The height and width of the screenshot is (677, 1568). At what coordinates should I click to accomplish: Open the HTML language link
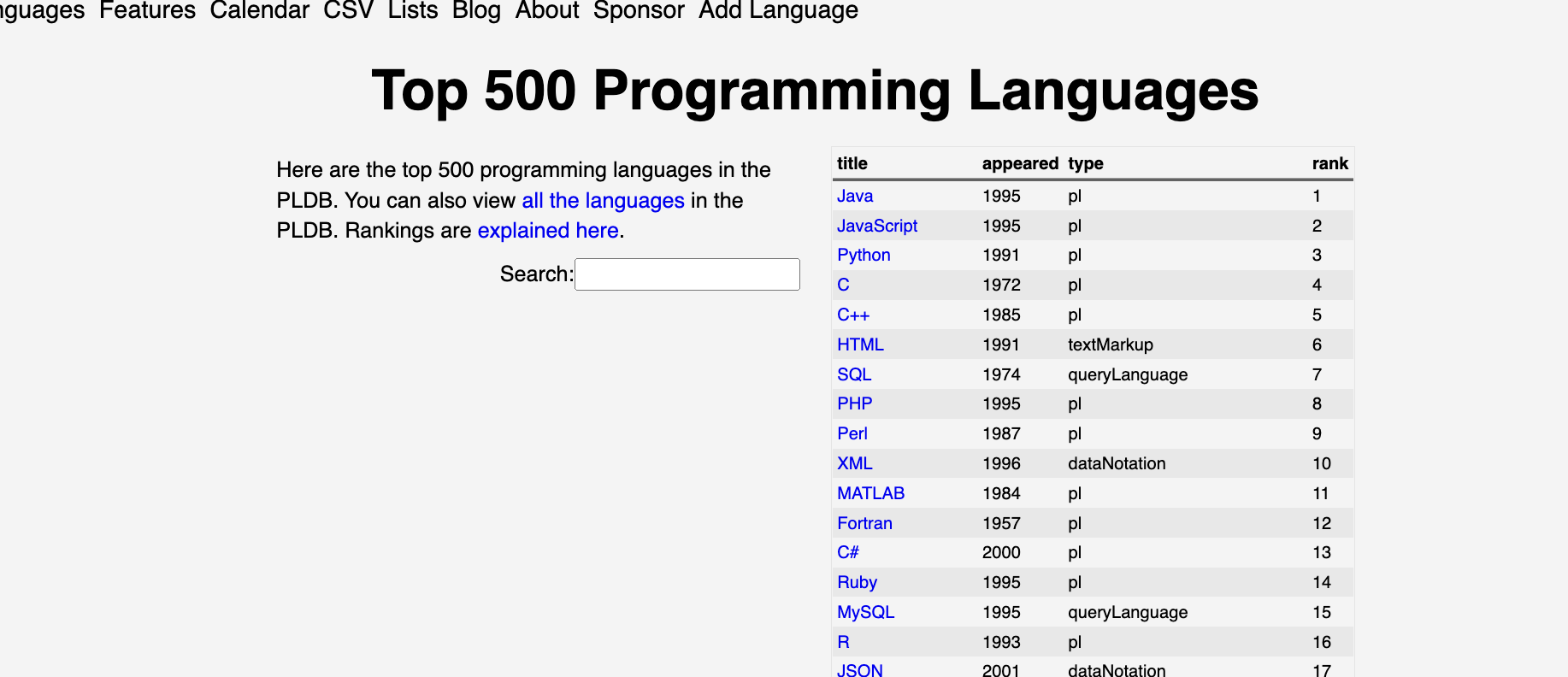860,344
